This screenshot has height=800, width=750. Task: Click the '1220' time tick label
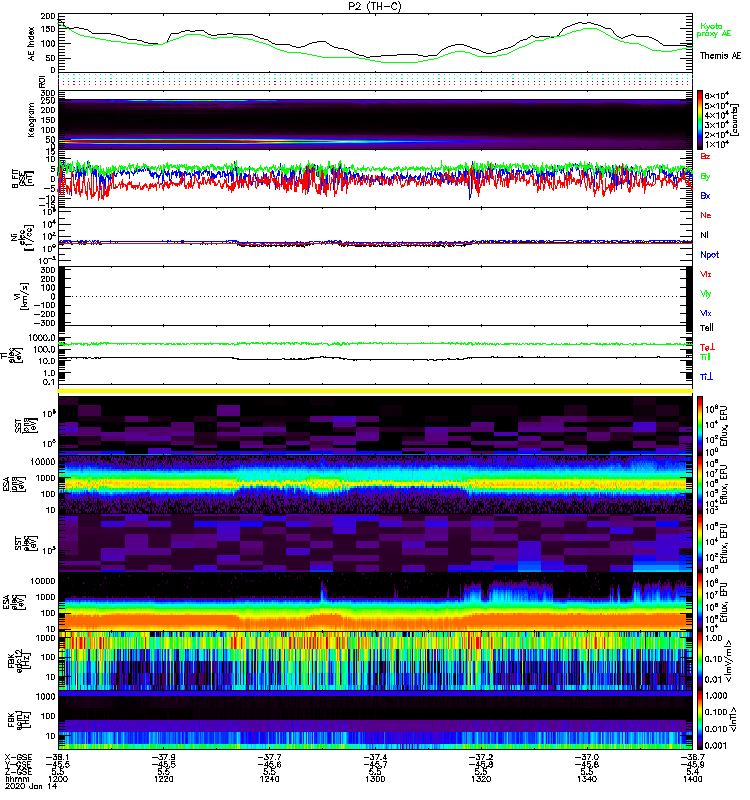pos(164,779)
